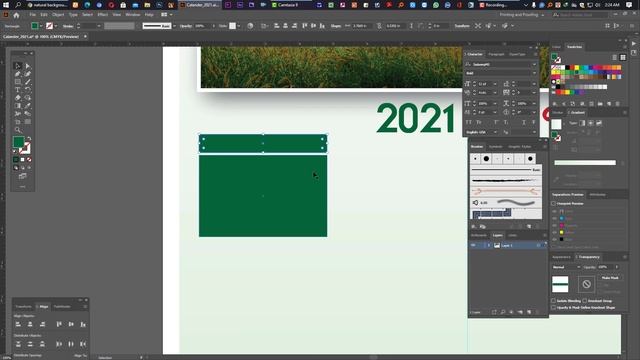The image size is (640, 360).
Task: Choose the Linear Gradient type
Action: pyautogui.click(x=582, y=123)
